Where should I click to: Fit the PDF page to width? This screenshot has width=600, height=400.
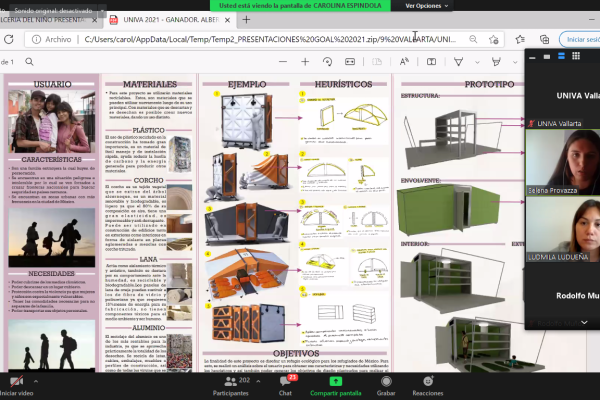(350, 62)
